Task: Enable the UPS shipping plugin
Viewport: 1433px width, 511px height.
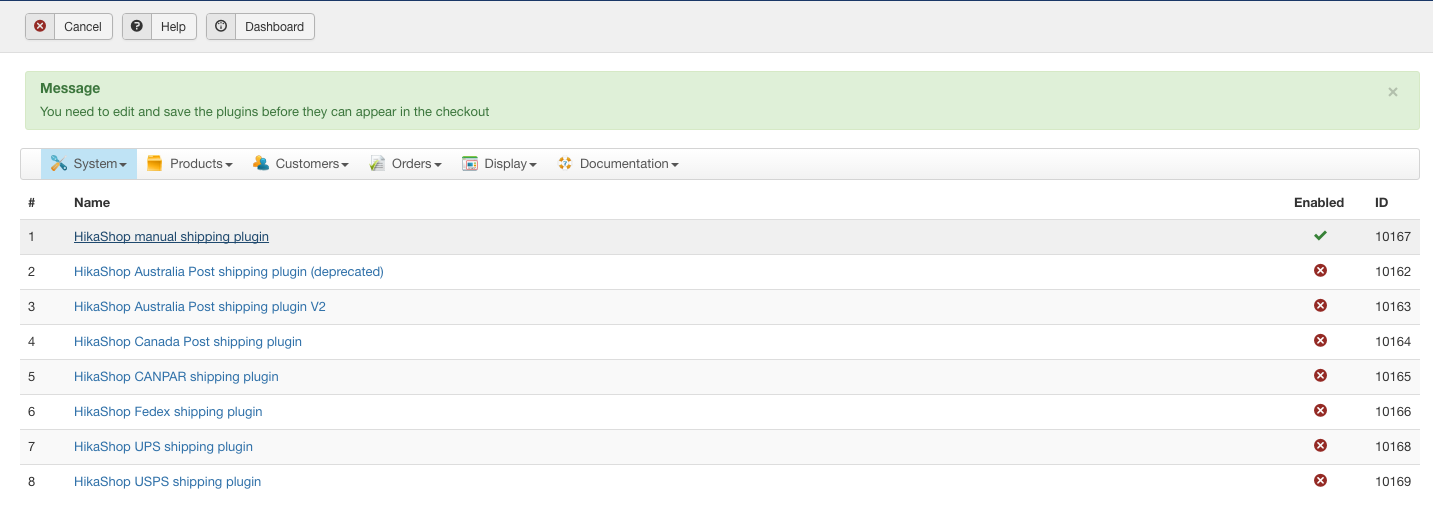Action: [1320, 446]
